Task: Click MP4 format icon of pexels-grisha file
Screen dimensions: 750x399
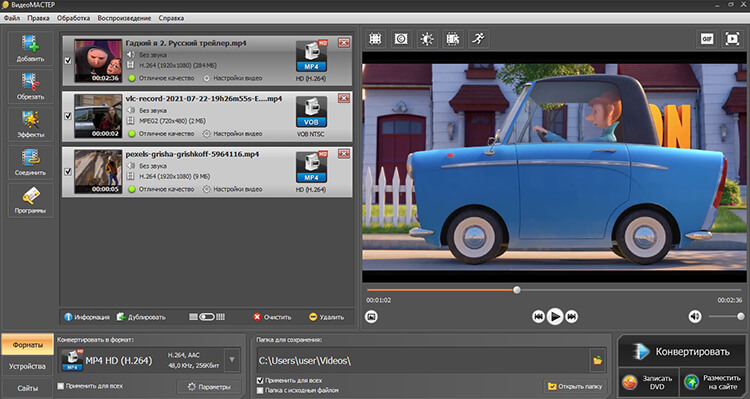Action: coord(311,166)
